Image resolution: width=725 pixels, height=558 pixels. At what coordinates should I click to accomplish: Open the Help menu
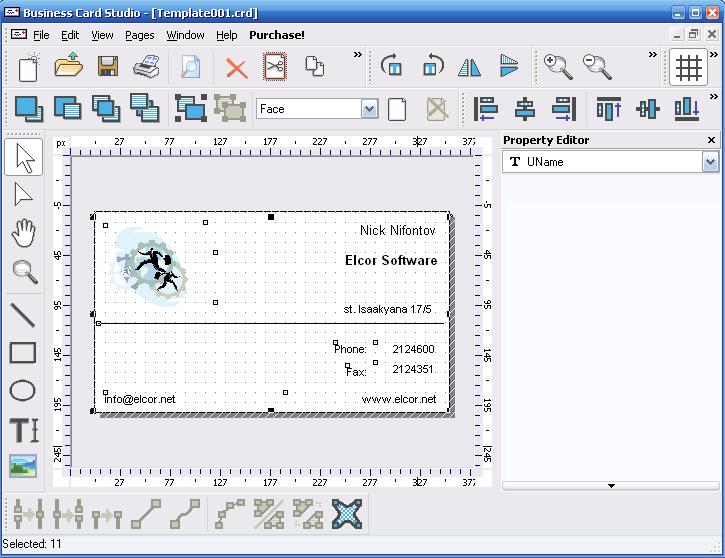(227, 35)
